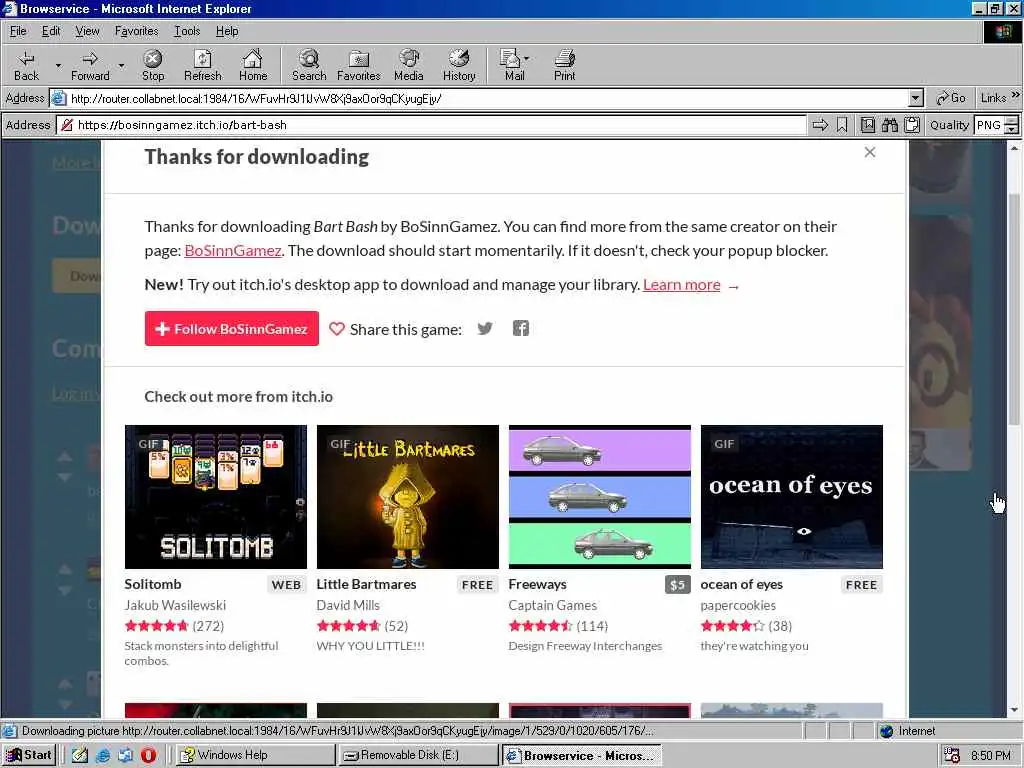Click the Little Bartmares title link

click(366, 584)
